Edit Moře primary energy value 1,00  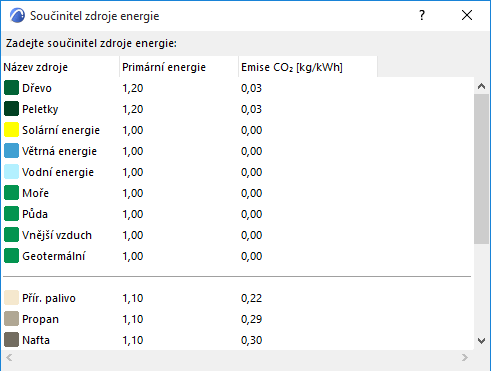click(x=133, y=193)
